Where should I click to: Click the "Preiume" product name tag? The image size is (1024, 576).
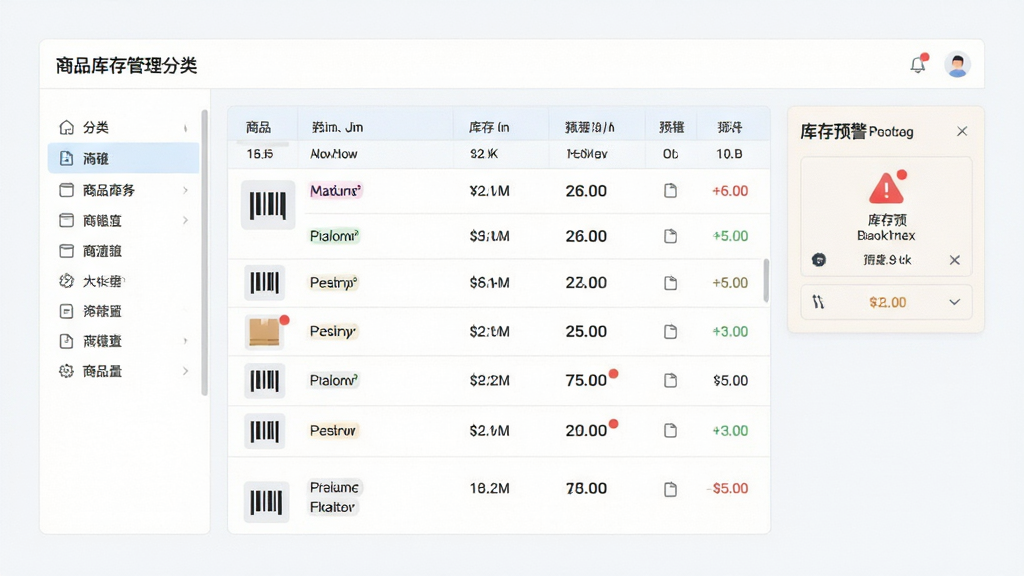pyautogui.click(x=334, y=487)
